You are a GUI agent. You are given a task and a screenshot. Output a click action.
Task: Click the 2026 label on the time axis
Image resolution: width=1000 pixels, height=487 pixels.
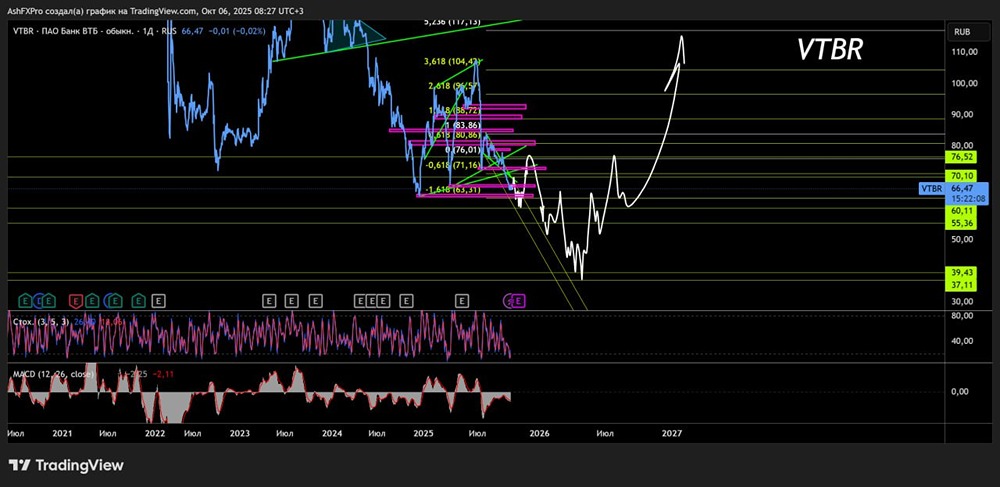pyautogui.click(x=540, y=433)
